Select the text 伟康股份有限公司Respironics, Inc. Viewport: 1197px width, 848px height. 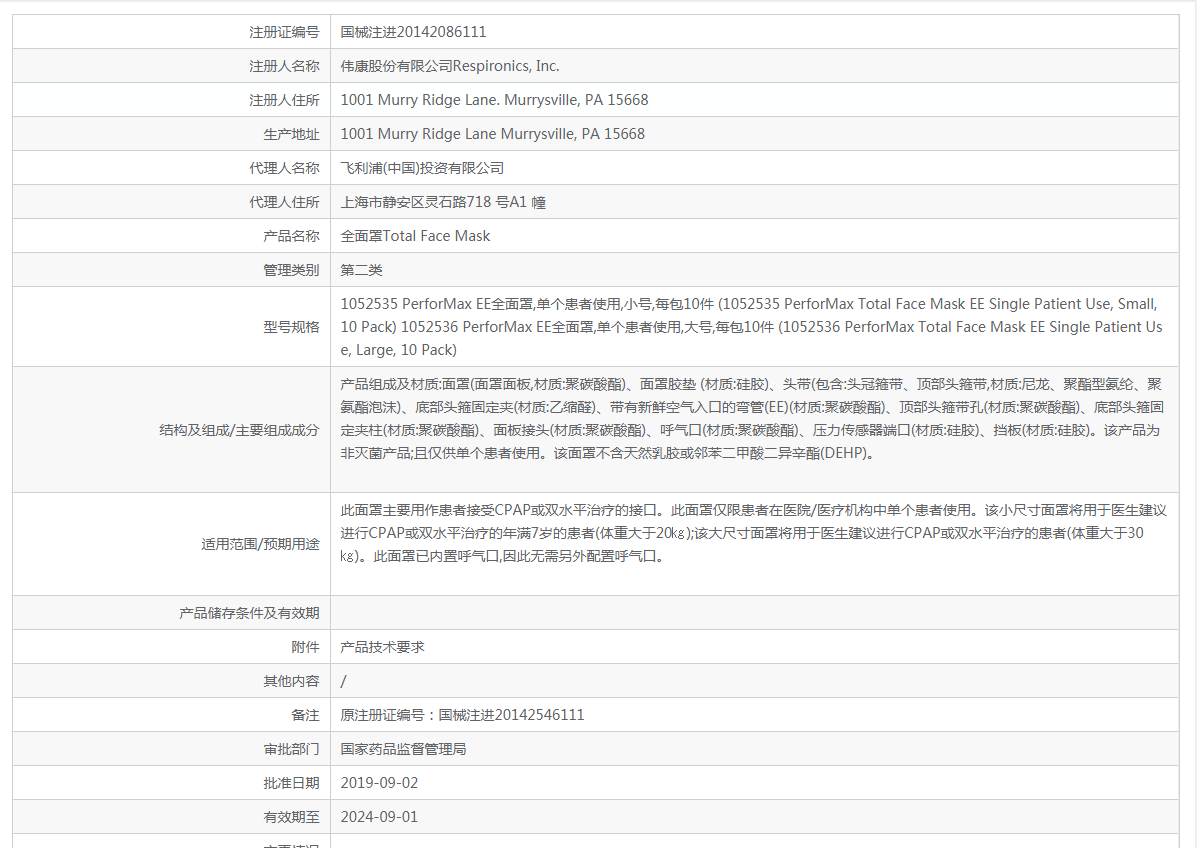tap(450, 66)
